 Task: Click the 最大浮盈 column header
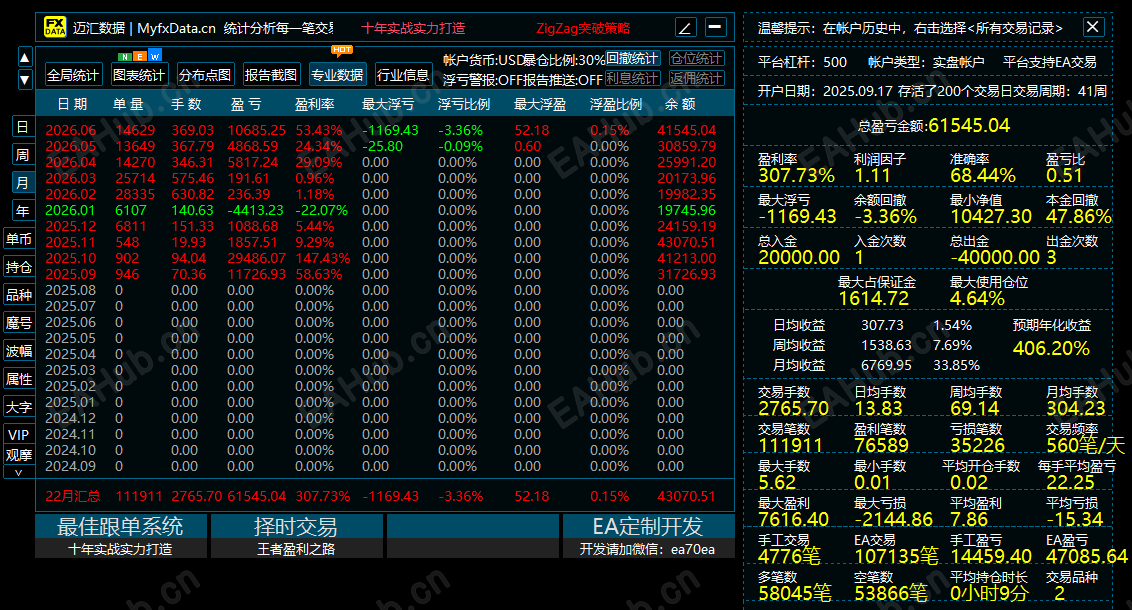click(x=540, y=104)
